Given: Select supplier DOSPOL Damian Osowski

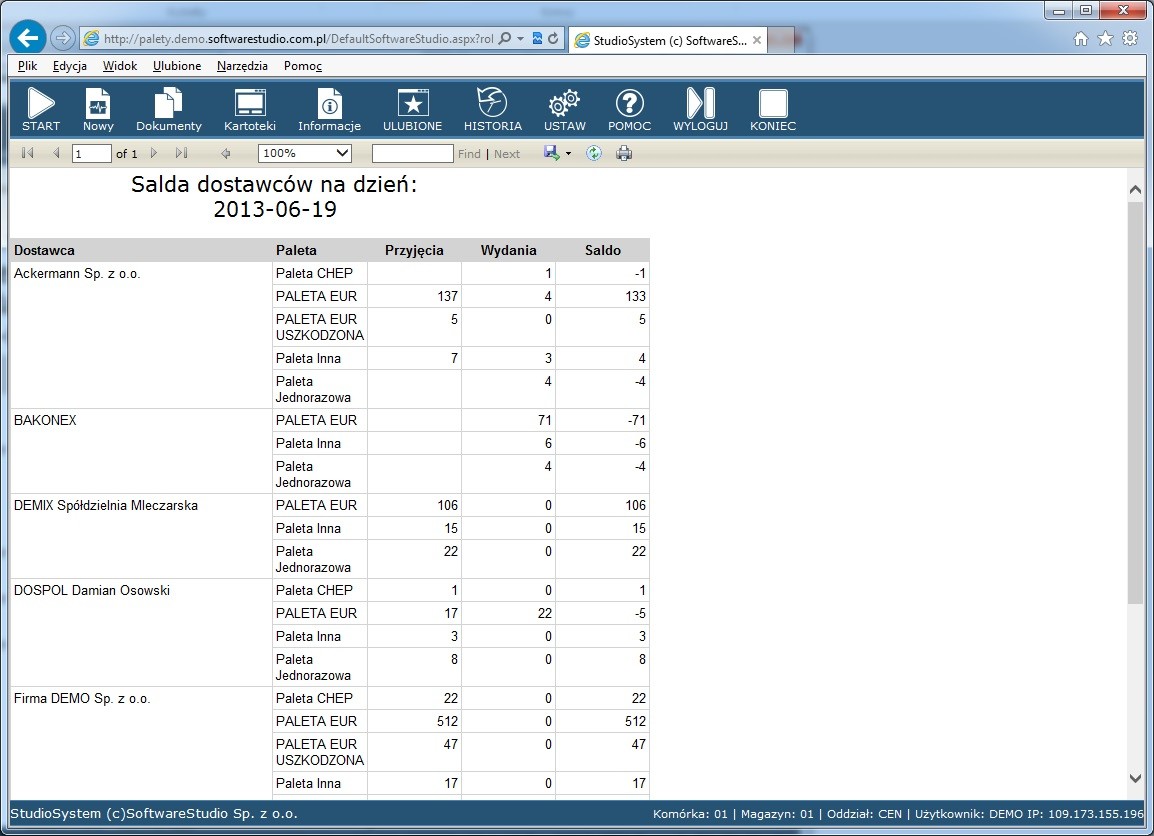Looking at the screenshot, I should click(x=92, y=590).
